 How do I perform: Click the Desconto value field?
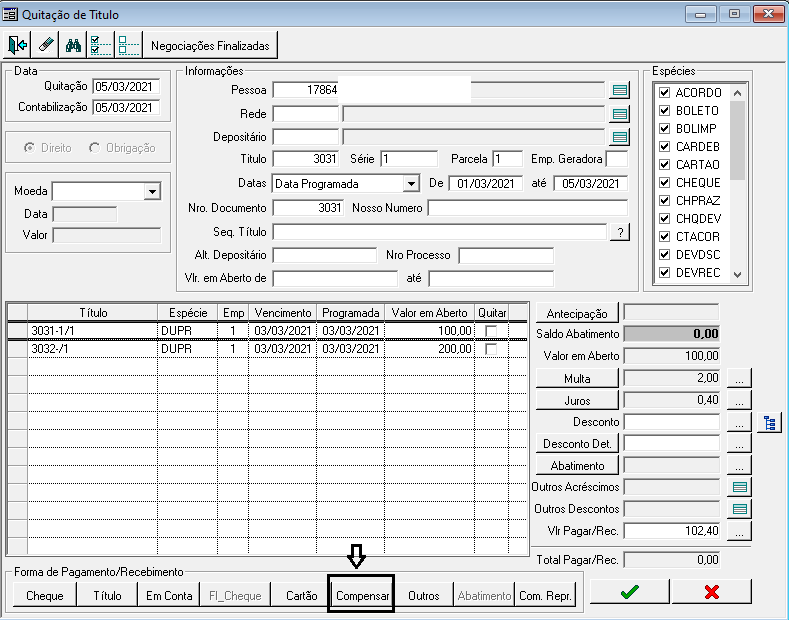click(x=672, y=422)
